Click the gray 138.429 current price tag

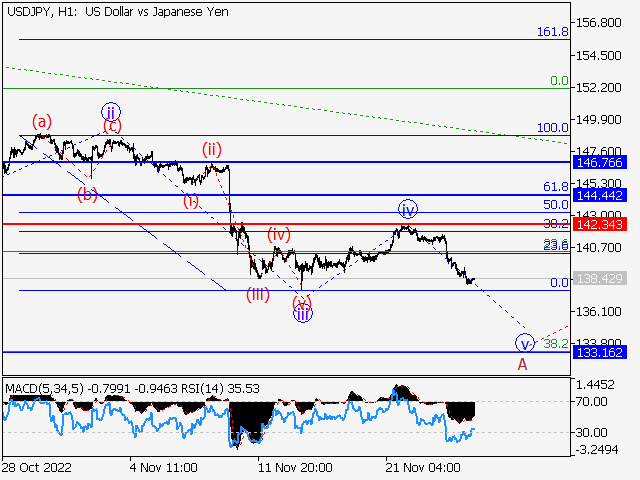coord(599,279)
